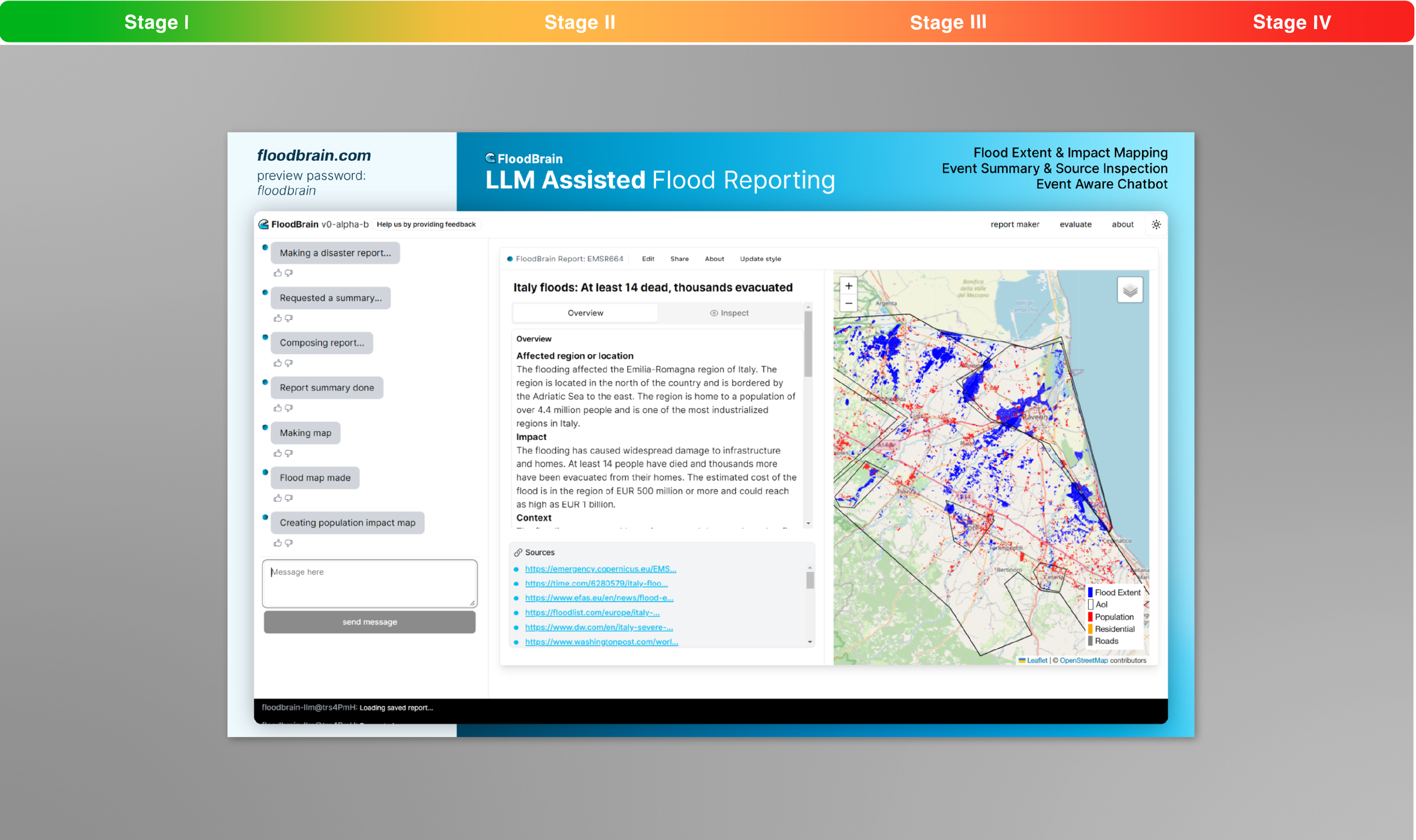Click the send message button
Image resolution: width=1416 pixels, height=840 pixels.
coord(369,622)
